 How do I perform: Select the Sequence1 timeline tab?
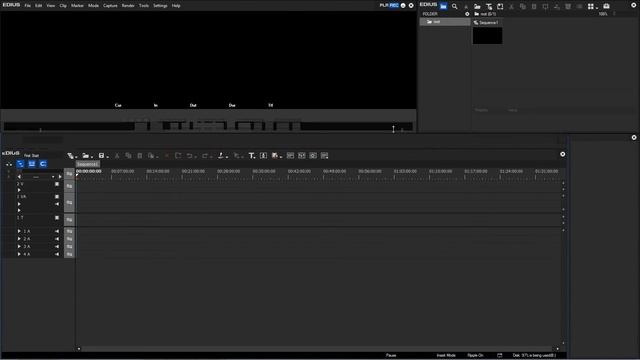click(87, 164)
